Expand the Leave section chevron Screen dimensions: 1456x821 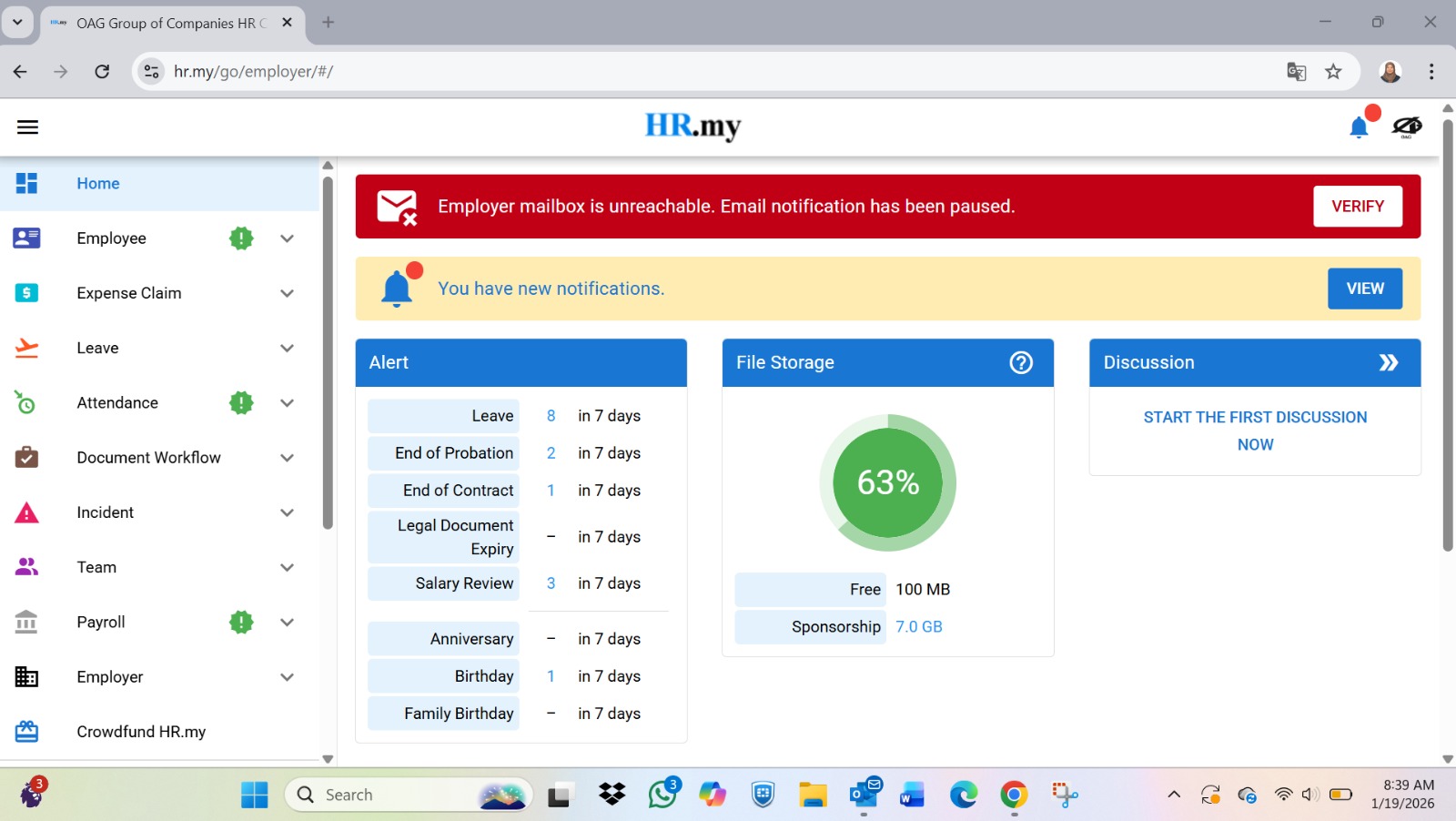pos(287,349)
